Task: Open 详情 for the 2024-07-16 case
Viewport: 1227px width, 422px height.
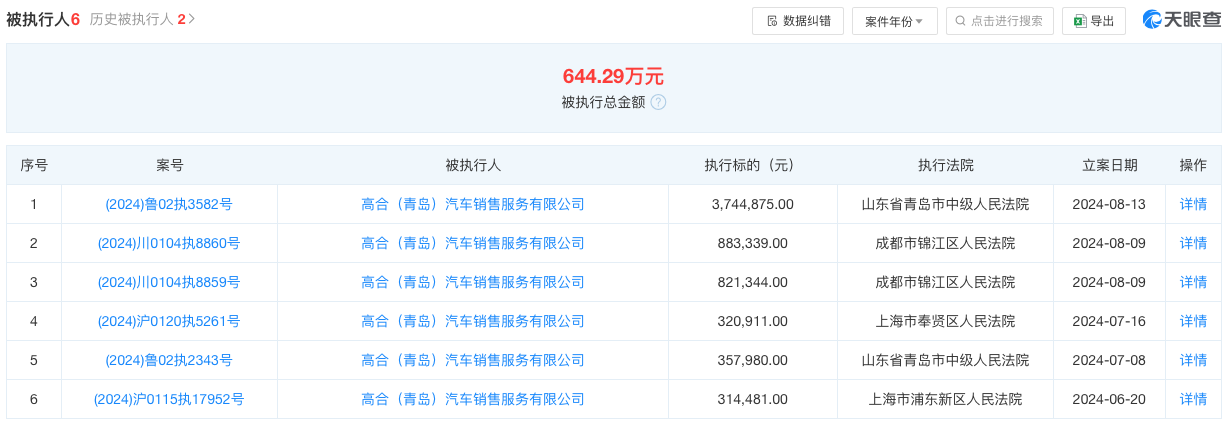Action: [1193, 321]
